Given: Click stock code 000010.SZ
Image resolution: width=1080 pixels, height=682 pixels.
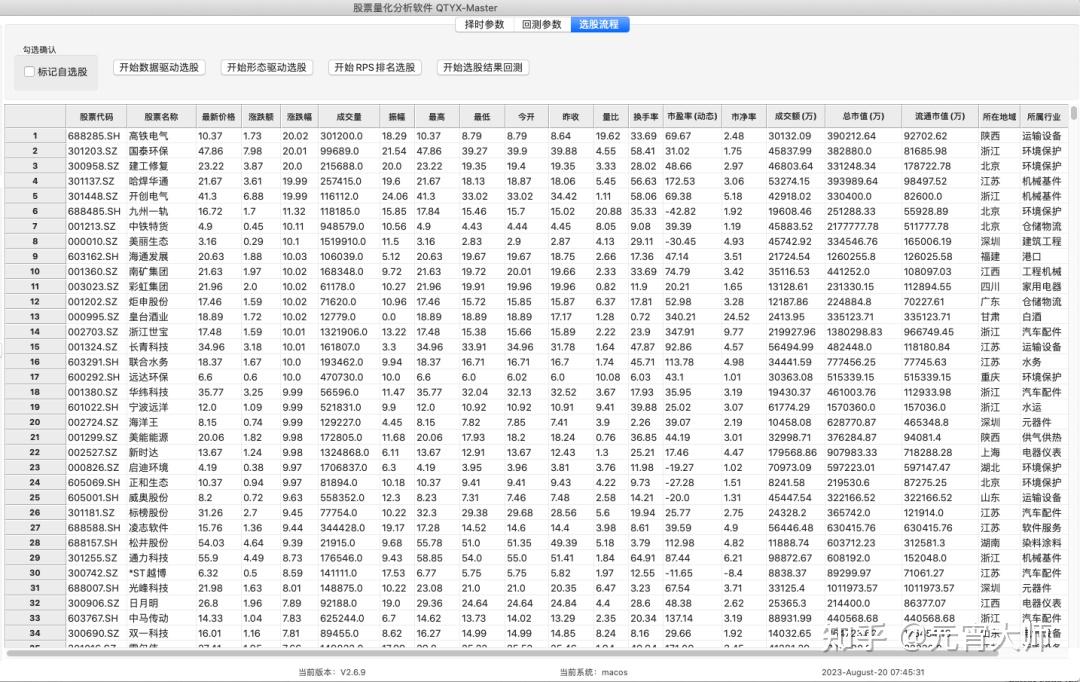Looking at the screenshot, I should (x=93, y=242).
